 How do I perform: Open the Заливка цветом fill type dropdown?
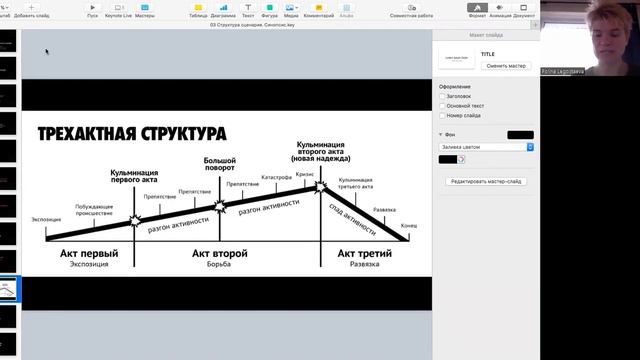(486, 147)
